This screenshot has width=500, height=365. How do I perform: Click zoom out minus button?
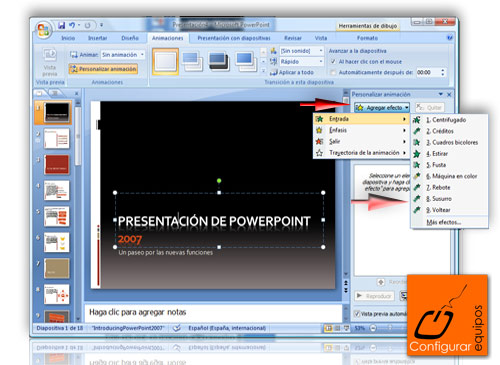coord(373,328)
